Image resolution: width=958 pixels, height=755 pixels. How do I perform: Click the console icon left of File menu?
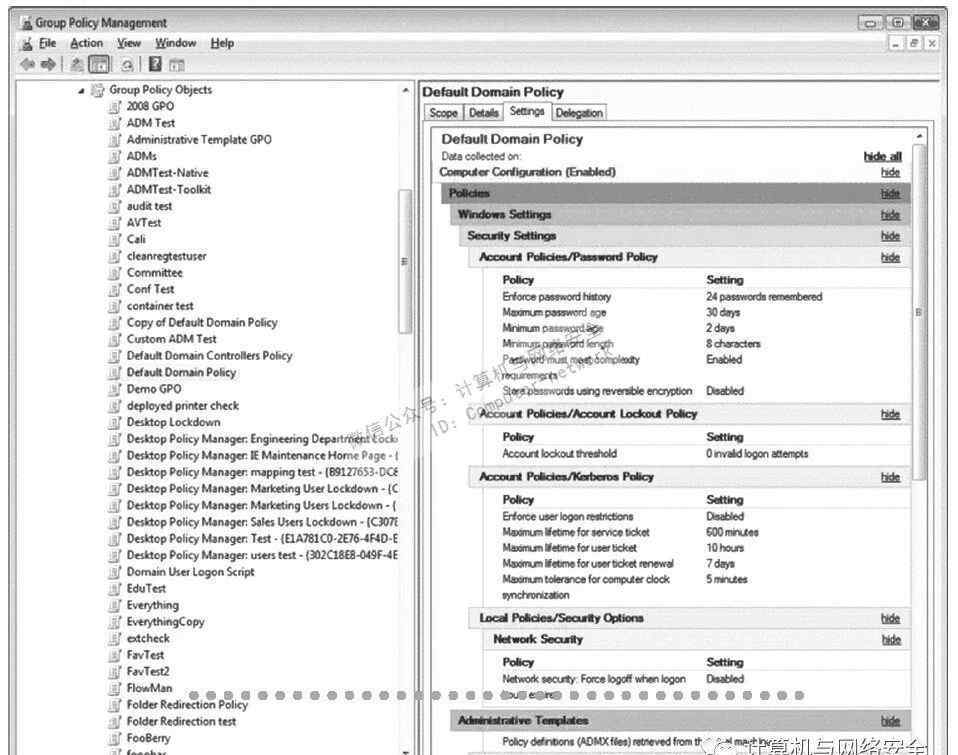26,43
